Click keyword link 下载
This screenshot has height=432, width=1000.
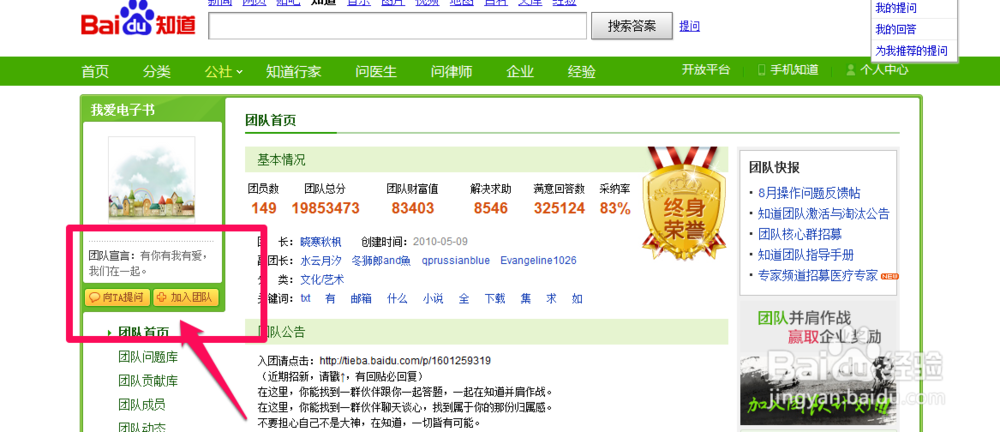(x=495, y=298)
